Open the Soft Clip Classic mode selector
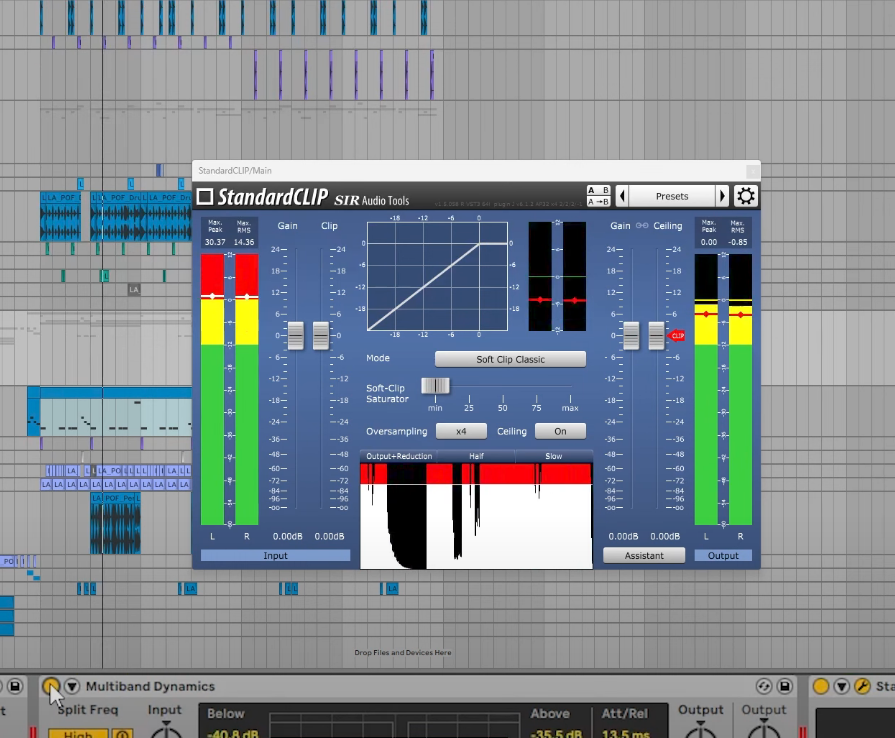Screen dimensions: 895x738 tap(510, 359)
